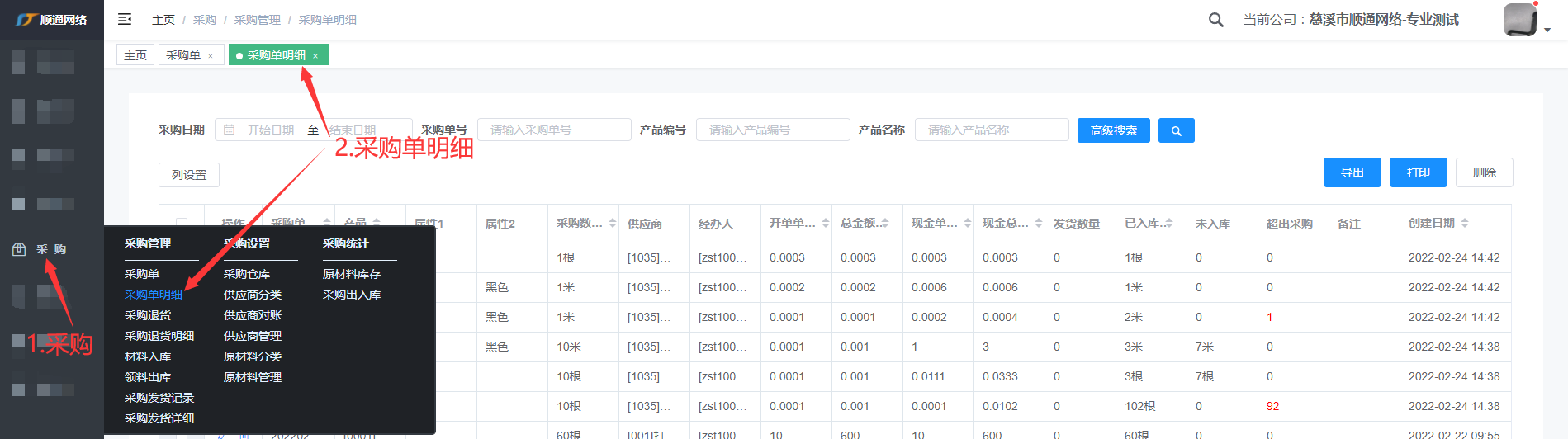Image resolution: width=1568 pixels, height=439 pixels.
Task: Click the header magnifier search icon
Action: 1215,20
